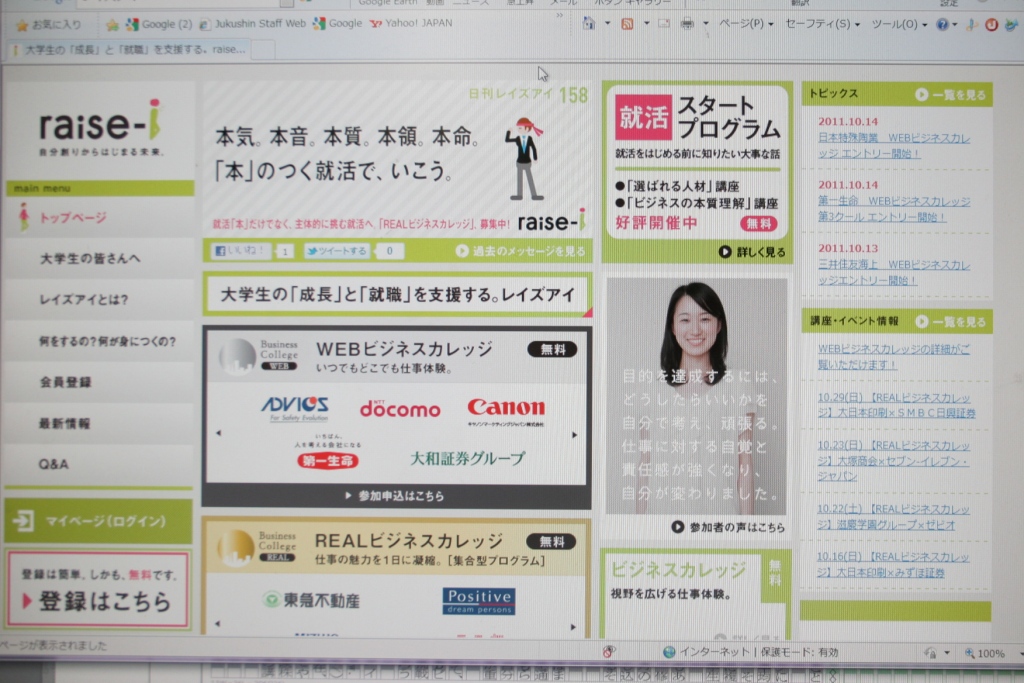The width and height of the screenshot is (1024, 683).
Task: Open WEBビジネスカレッジの詳細 event link
Action: (x=894, y=357)
